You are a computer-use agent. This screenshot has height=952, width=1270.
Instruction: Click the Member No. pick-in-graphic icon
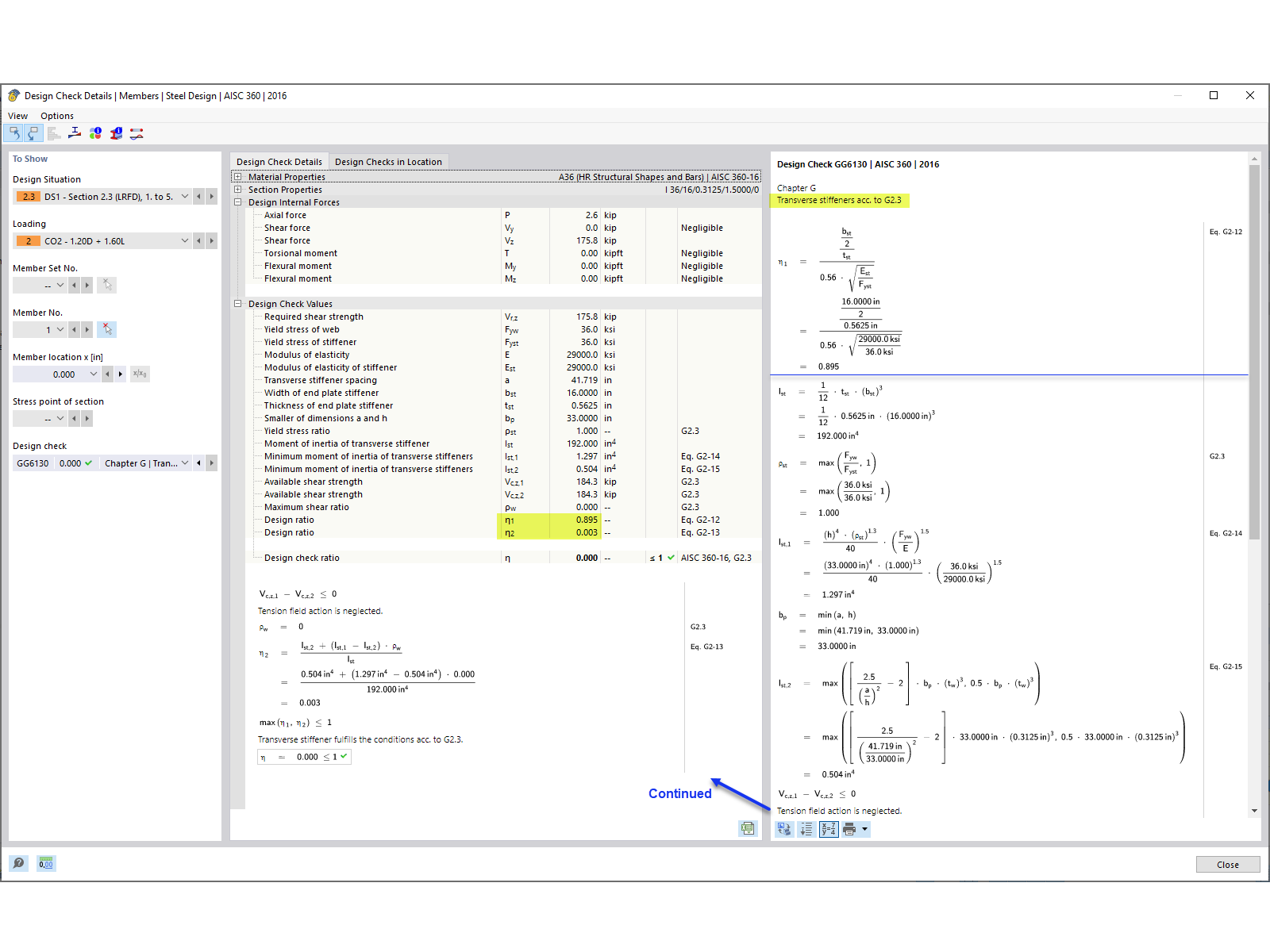tap(107, 329)
